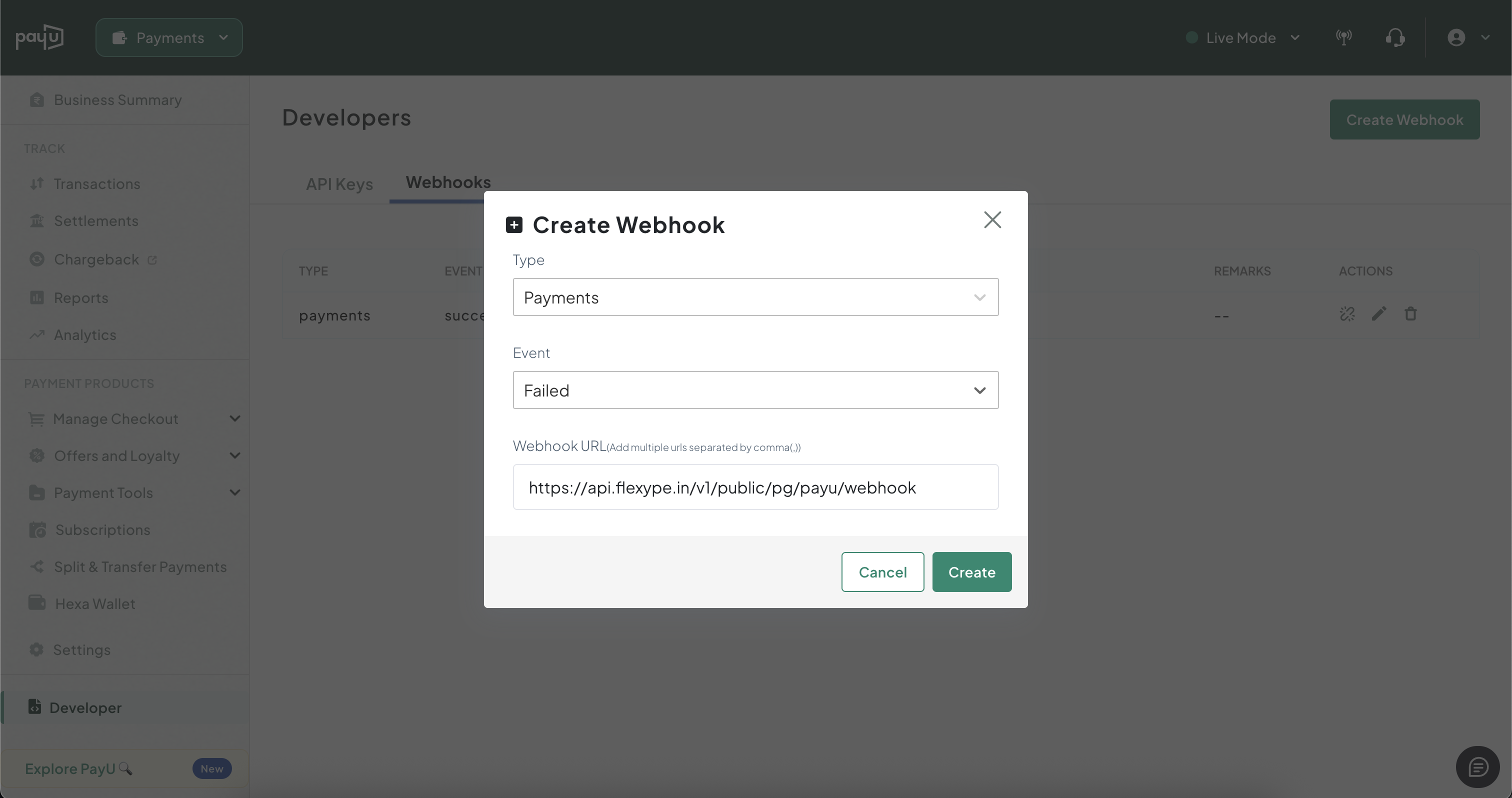Image resolution: width=1512 pixels, height=798 pixels.
Task: Open the chat bubble widget
Action: 1477,767
